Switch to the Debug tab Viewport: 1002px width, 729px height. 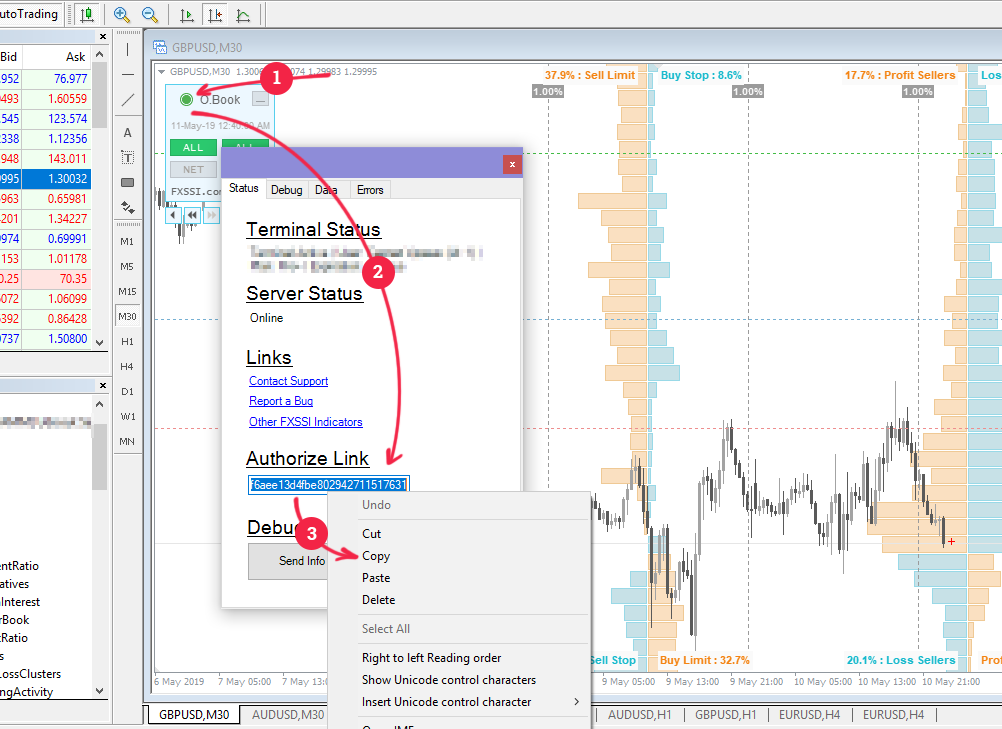tap(286, 189)
